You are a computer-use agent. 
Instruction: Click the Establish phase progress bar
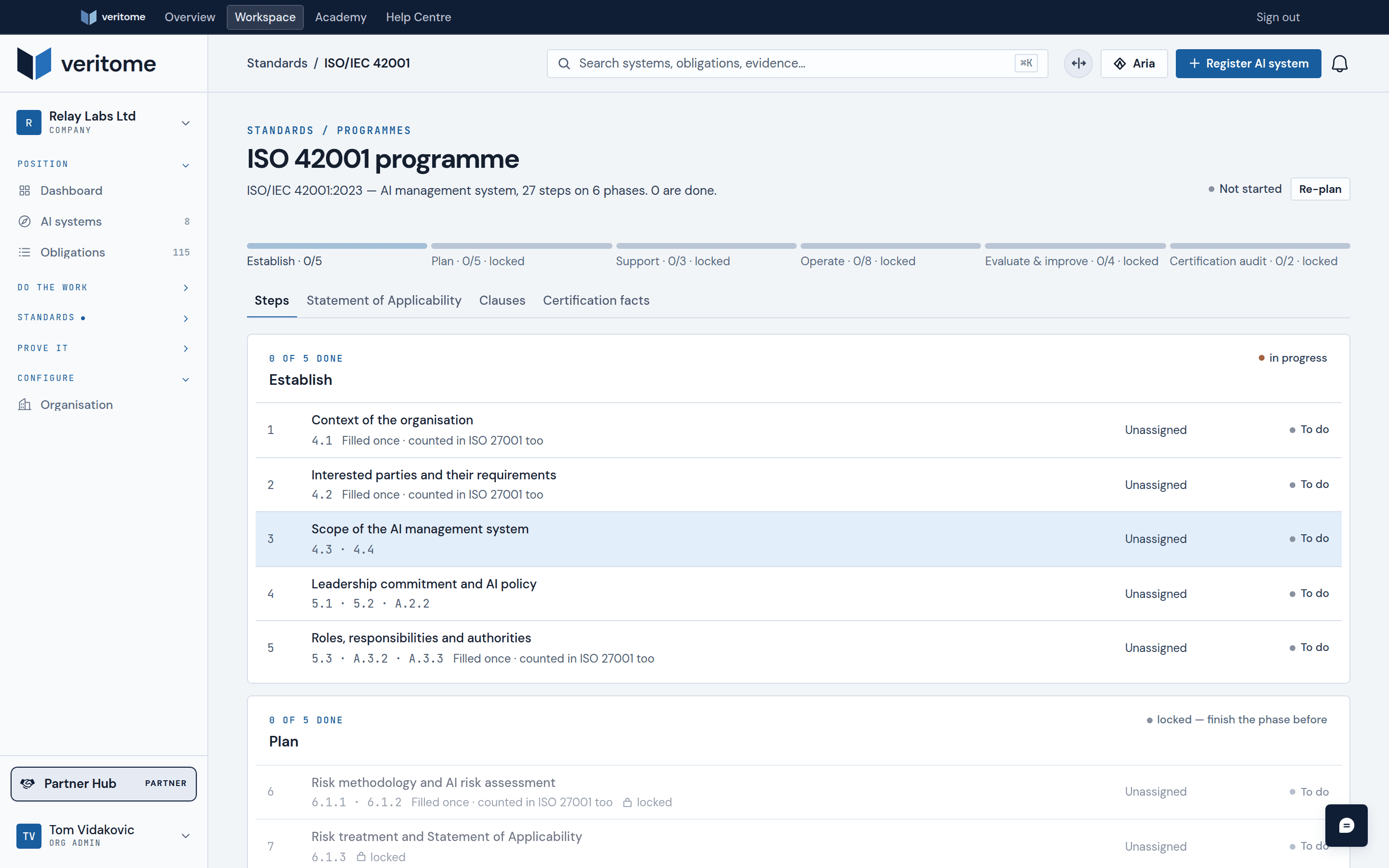[x=337, y=246]
